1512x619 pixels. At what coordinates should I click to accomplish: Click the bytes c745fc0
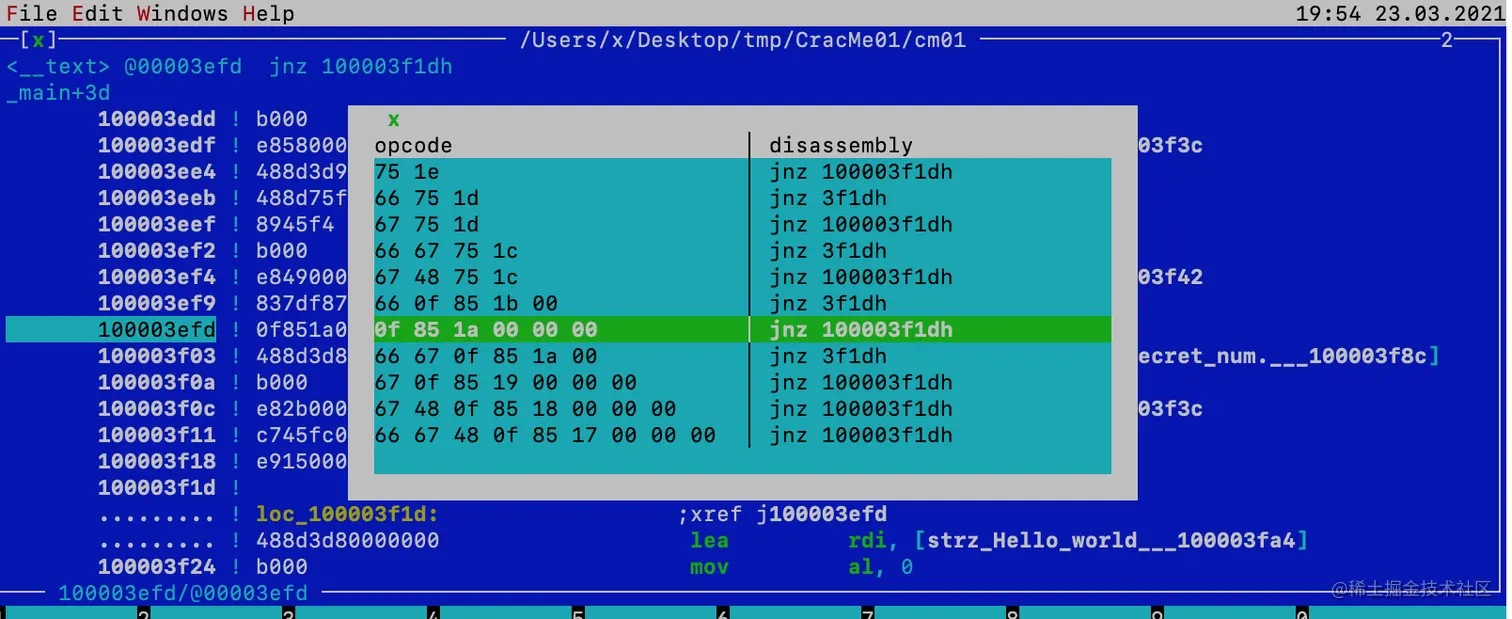301,435
